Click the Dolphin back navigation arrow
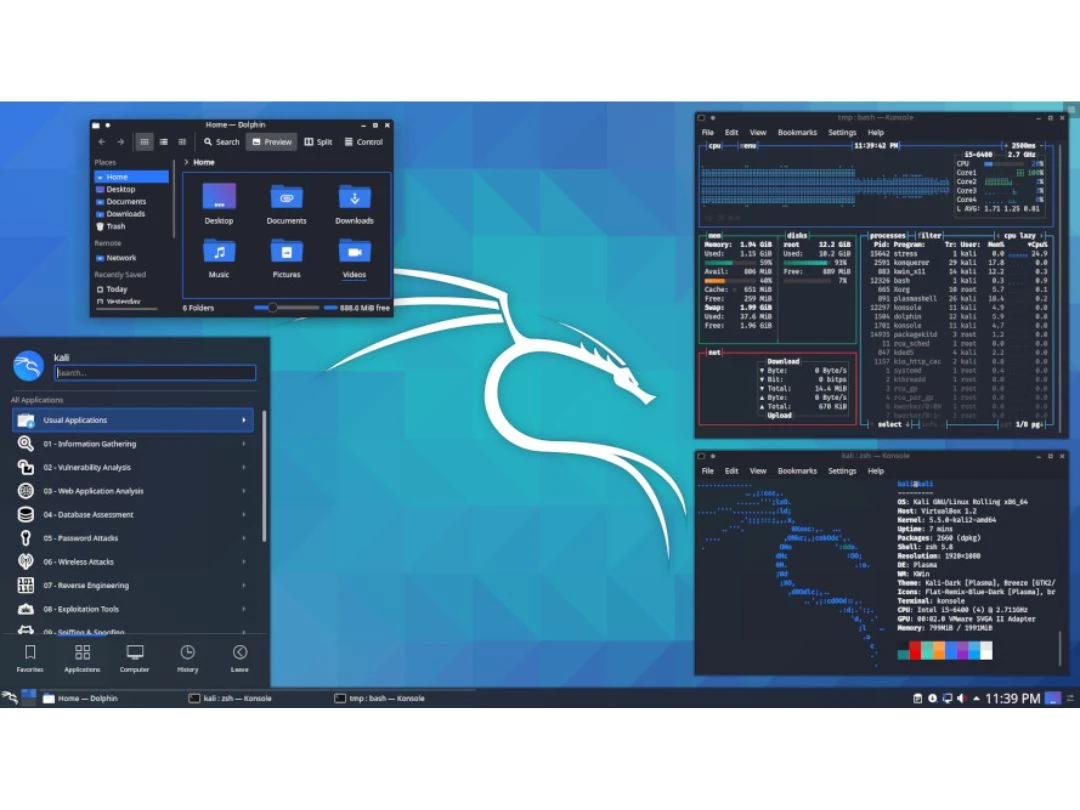Screen dimensions: 1080x810 (x=102, y=142)
